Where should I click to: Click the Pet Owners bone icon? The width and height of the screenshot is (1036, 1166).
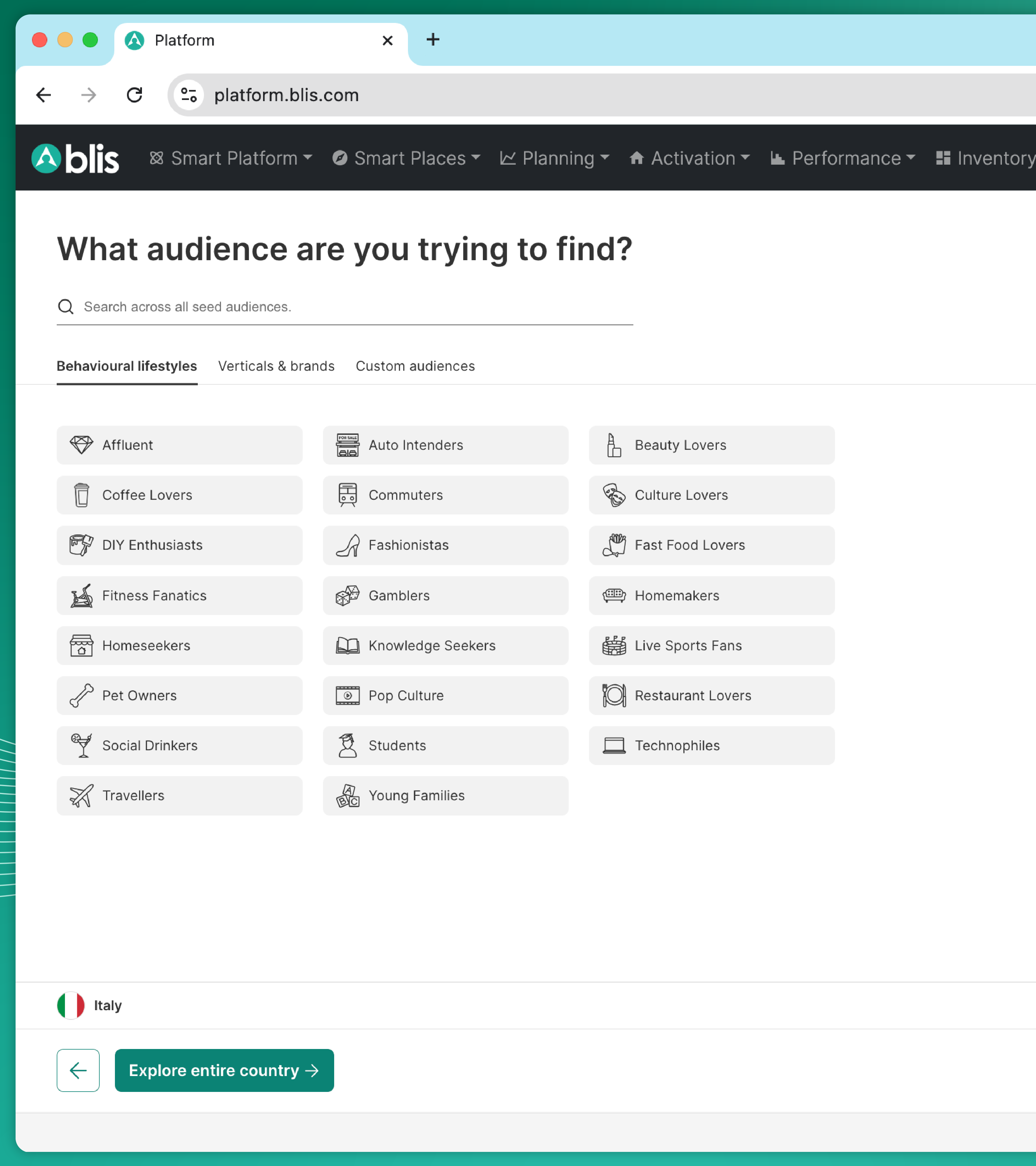81,695
